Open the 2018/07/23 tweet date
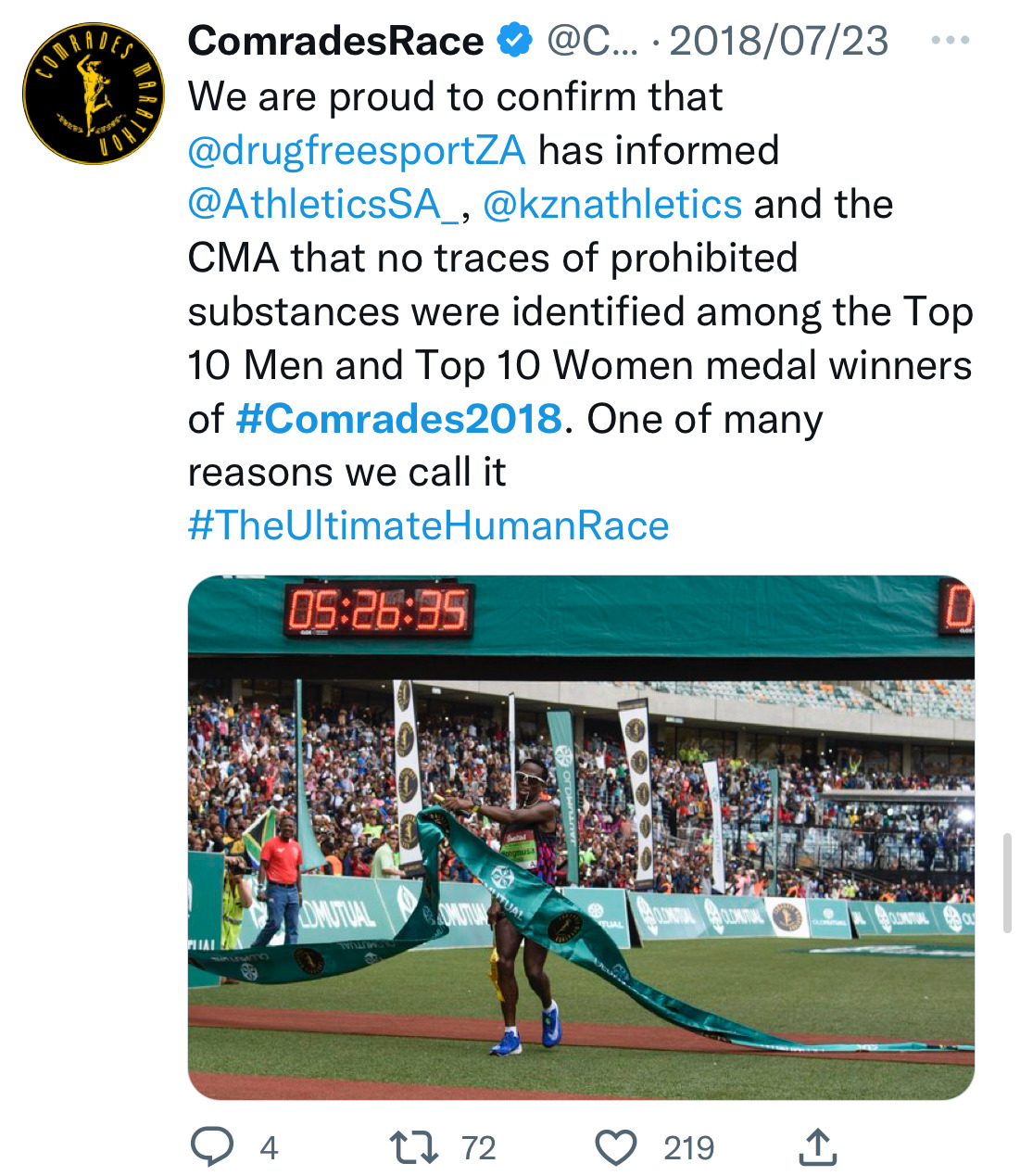 pos(778,41)
